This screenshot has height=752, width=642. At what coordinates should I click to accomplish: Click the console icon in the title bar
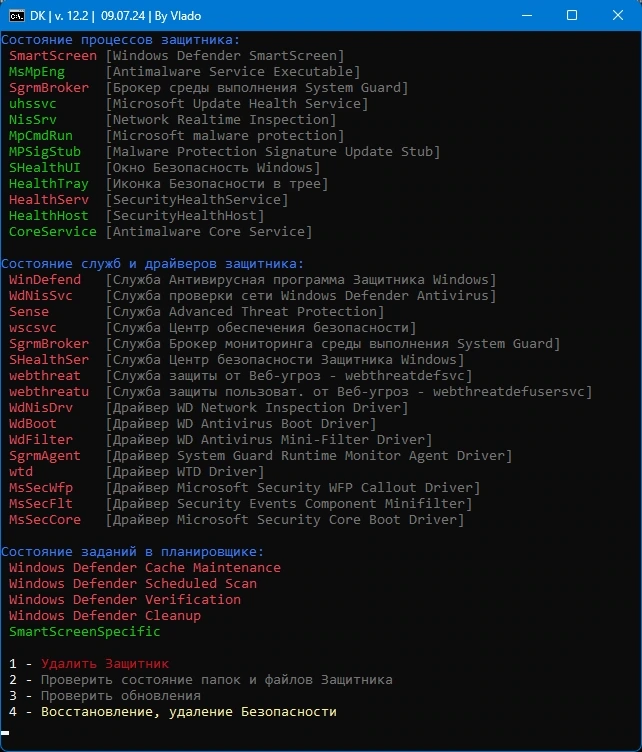click(x=16, y=16)
